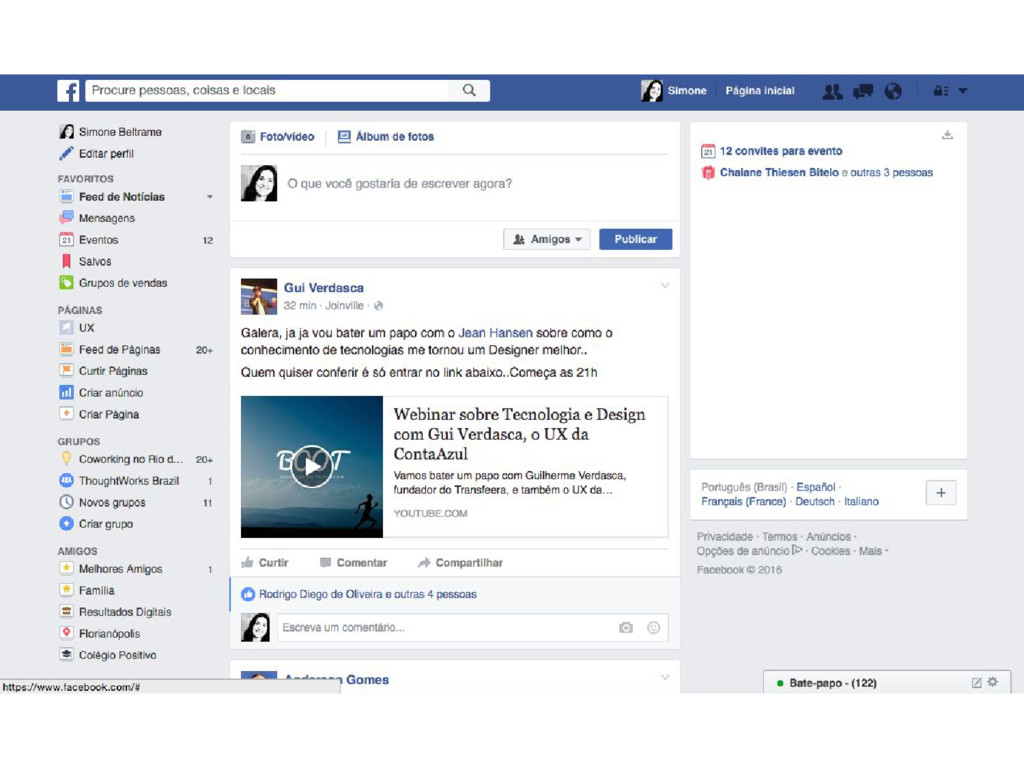Open the friend requests icon

coord(832,91)
